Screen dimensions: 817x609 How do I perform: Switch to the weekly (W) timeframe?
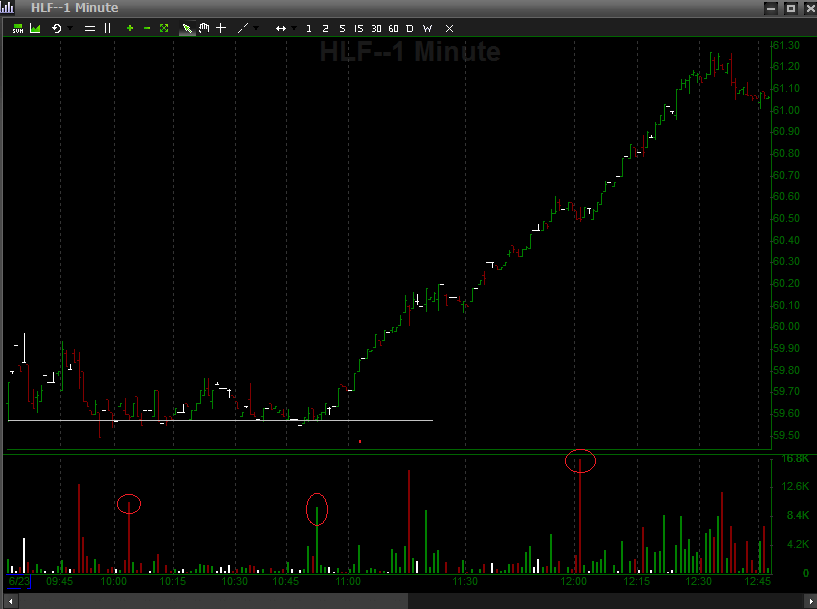[427, 29]
